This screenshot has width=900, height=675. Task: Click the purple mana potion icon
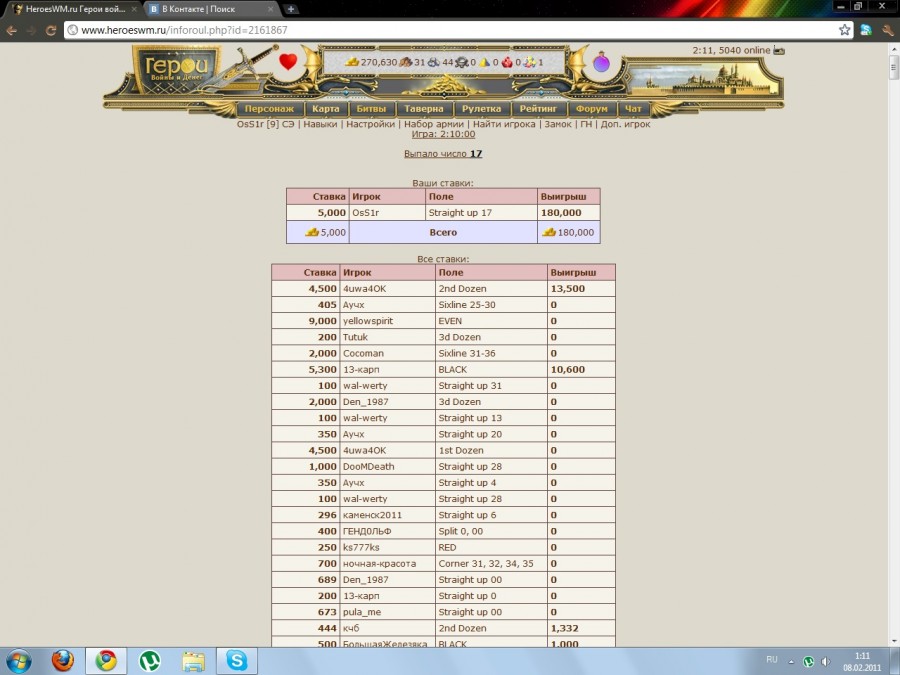pos(601,62)
